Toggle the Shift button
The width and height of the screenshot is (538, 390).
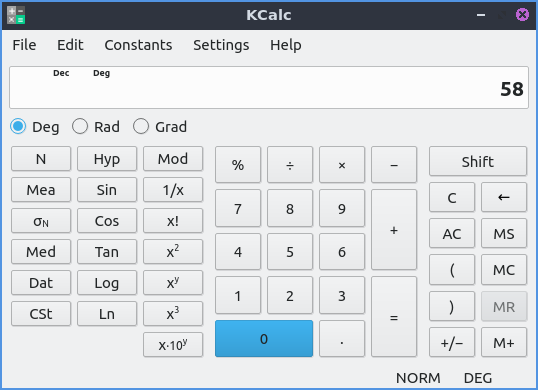pyautogui.click(x=478, y=162)
